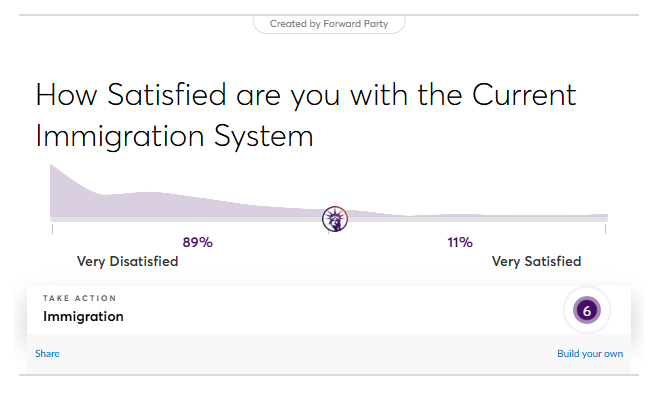Click the Statue of Liberty slider handle
This screenshot has height=393, width=654.
pyautogui.click(x=335, y=219)
